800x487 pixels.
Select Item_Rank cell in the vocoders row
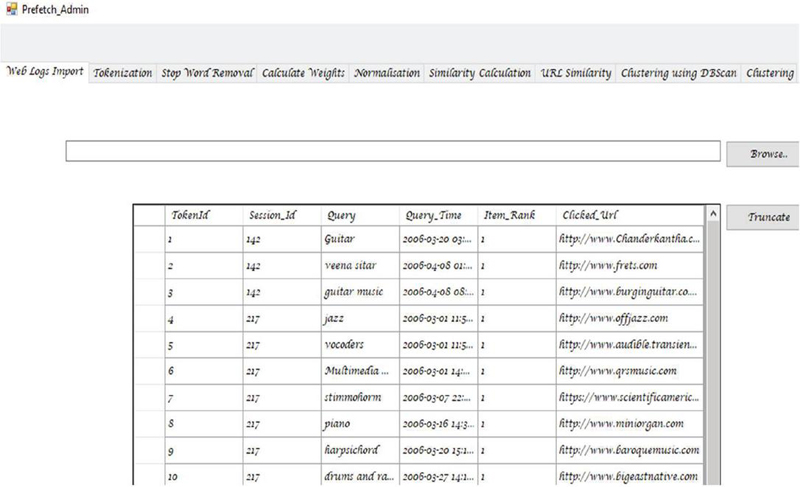click(517, 345)
